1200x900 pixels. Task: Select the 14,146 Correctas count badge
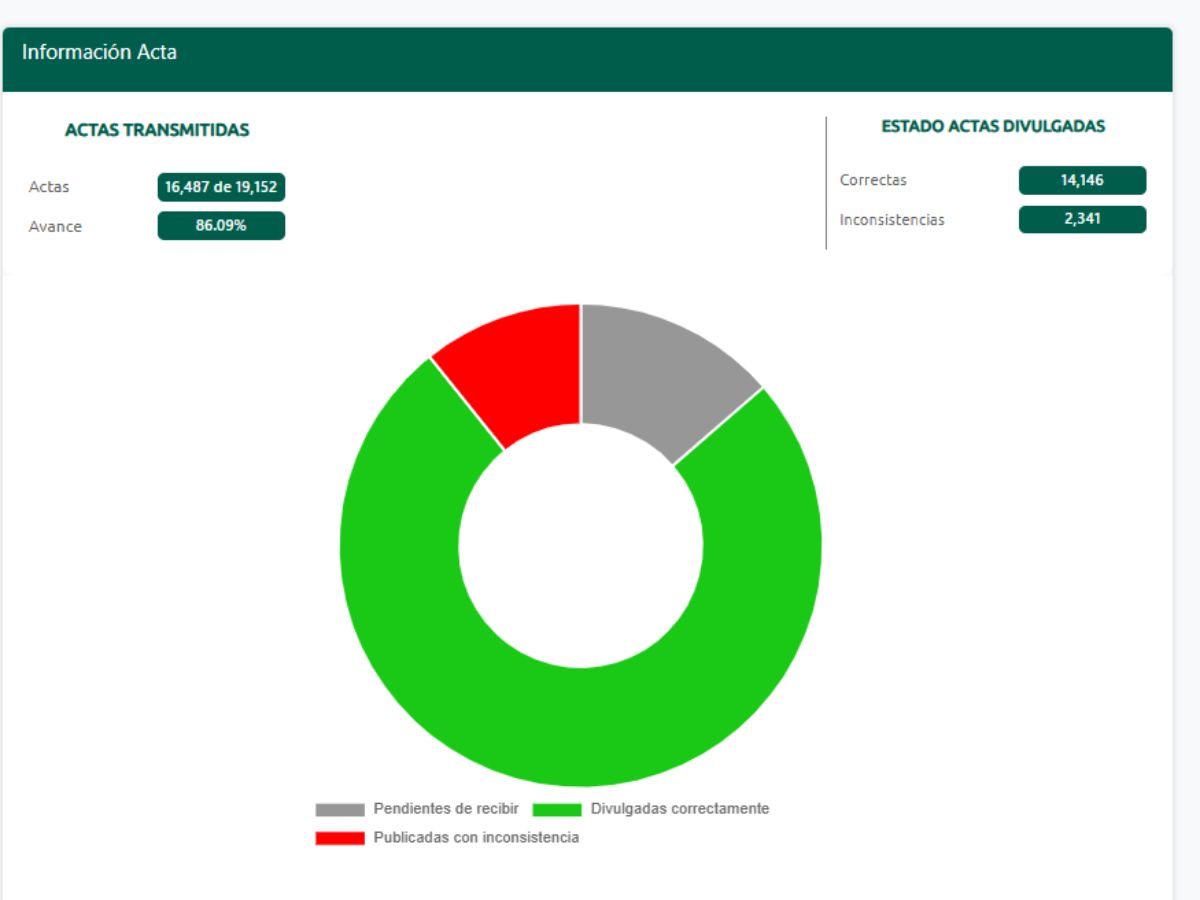click(1082, 180)
